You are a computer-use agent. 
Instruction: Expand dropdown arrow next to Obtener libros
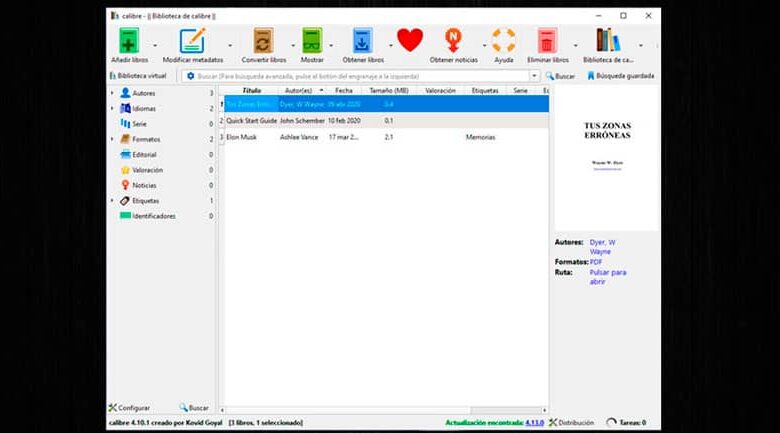(x=390, y=46)
